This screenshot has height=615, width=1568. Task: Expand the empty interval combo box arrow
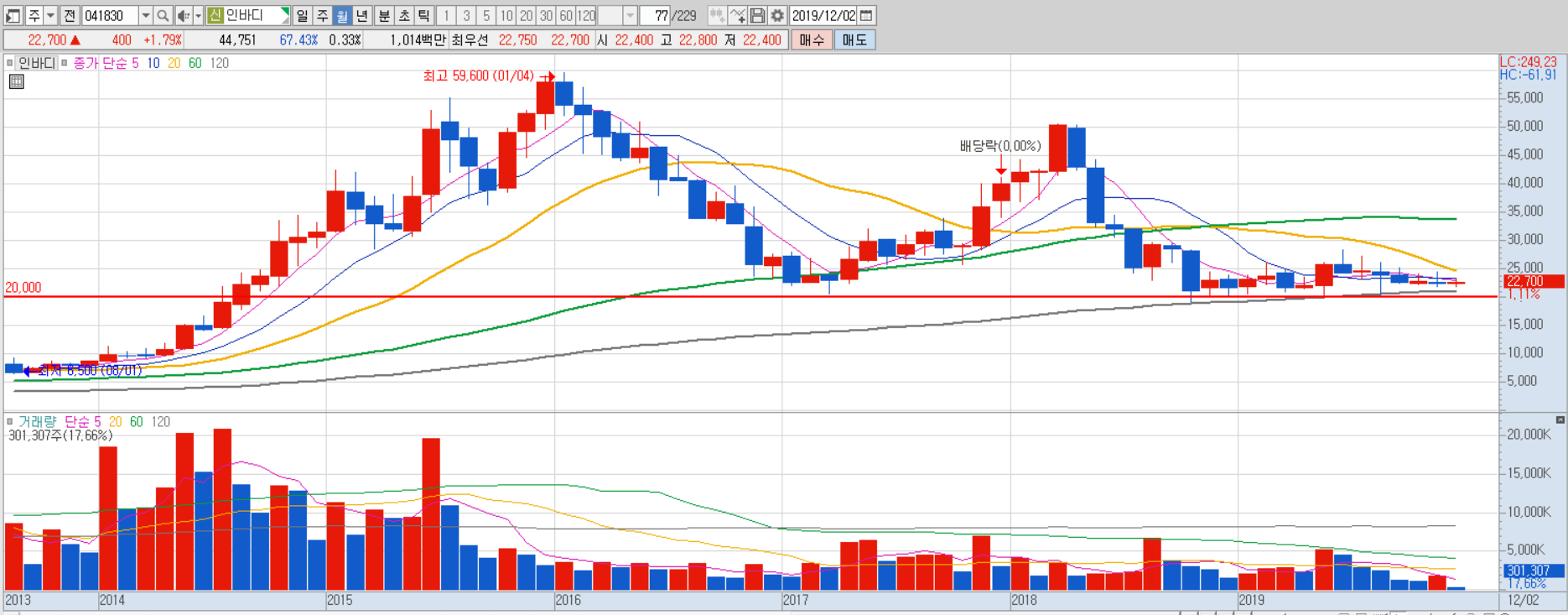630,15
